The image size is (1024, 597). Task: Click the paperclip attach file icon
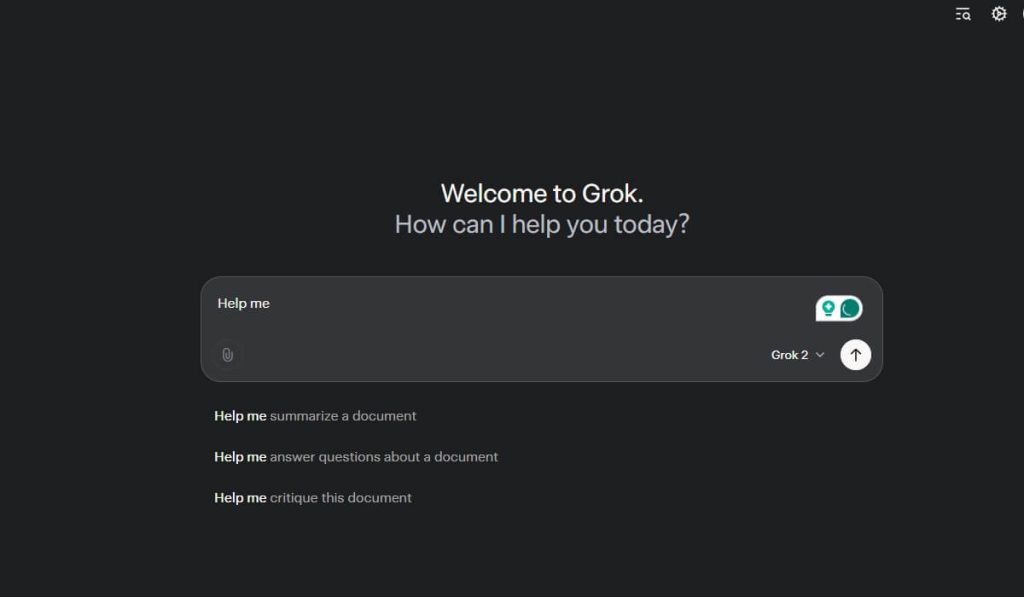[228, 355]
